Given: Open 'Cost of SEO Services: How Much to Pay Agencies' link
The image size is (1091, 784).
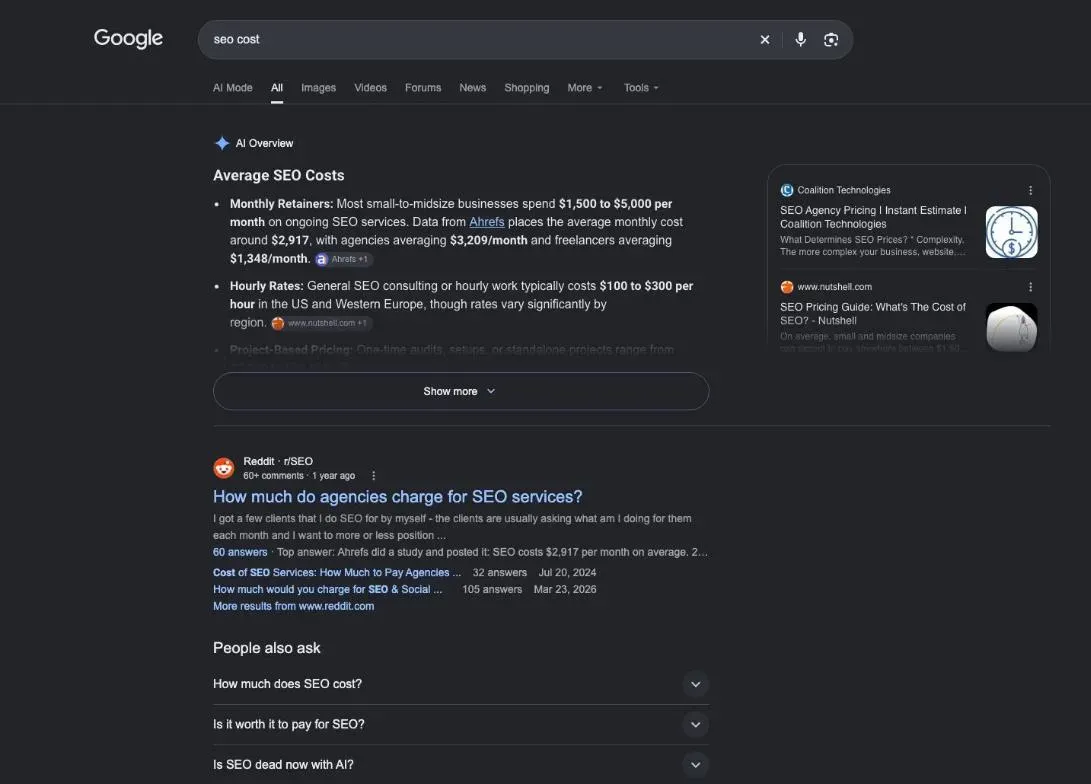Looking at the screenshot, I should [337, 573].
